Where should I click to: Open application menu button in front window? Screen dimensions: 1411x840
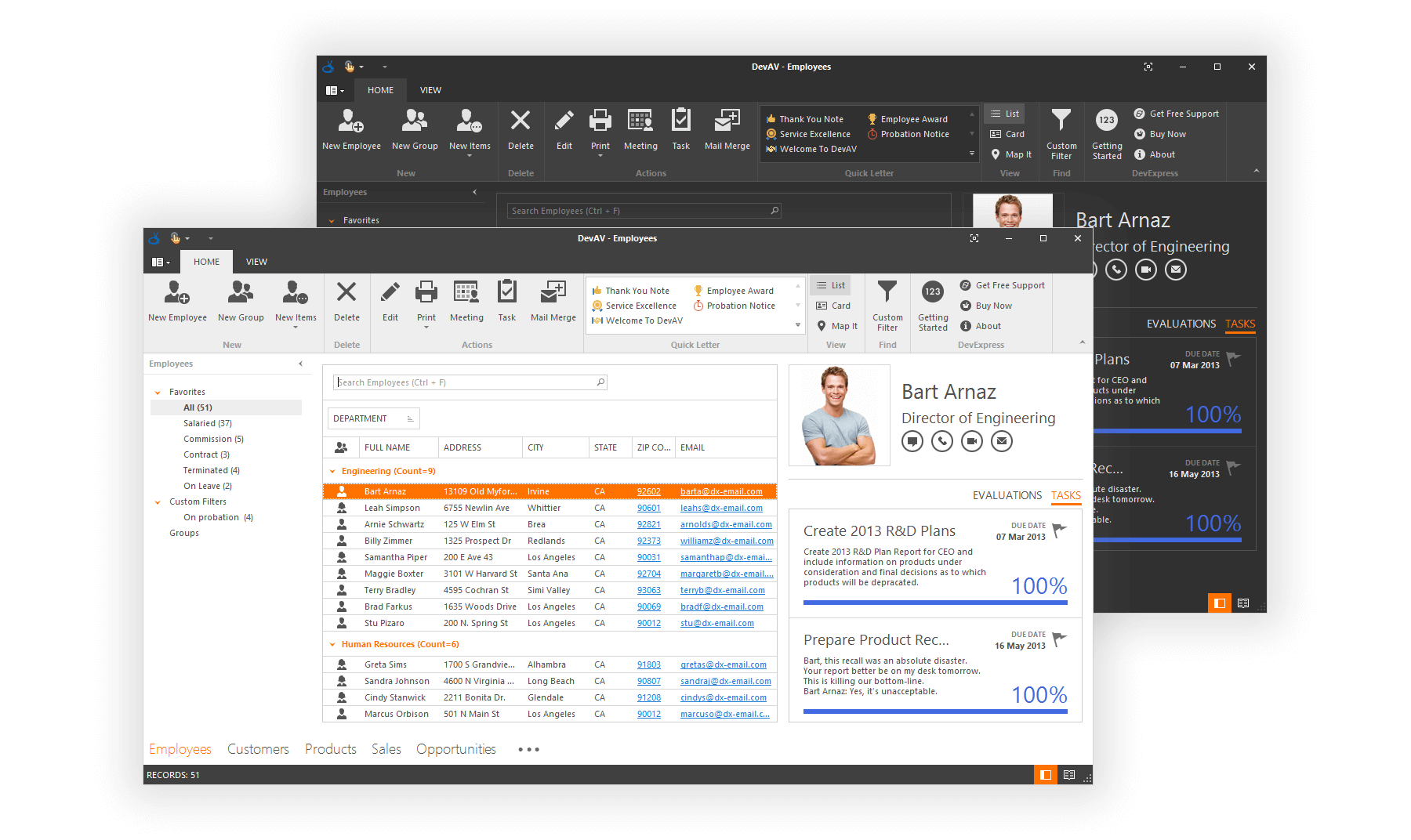tap(161, 262)
